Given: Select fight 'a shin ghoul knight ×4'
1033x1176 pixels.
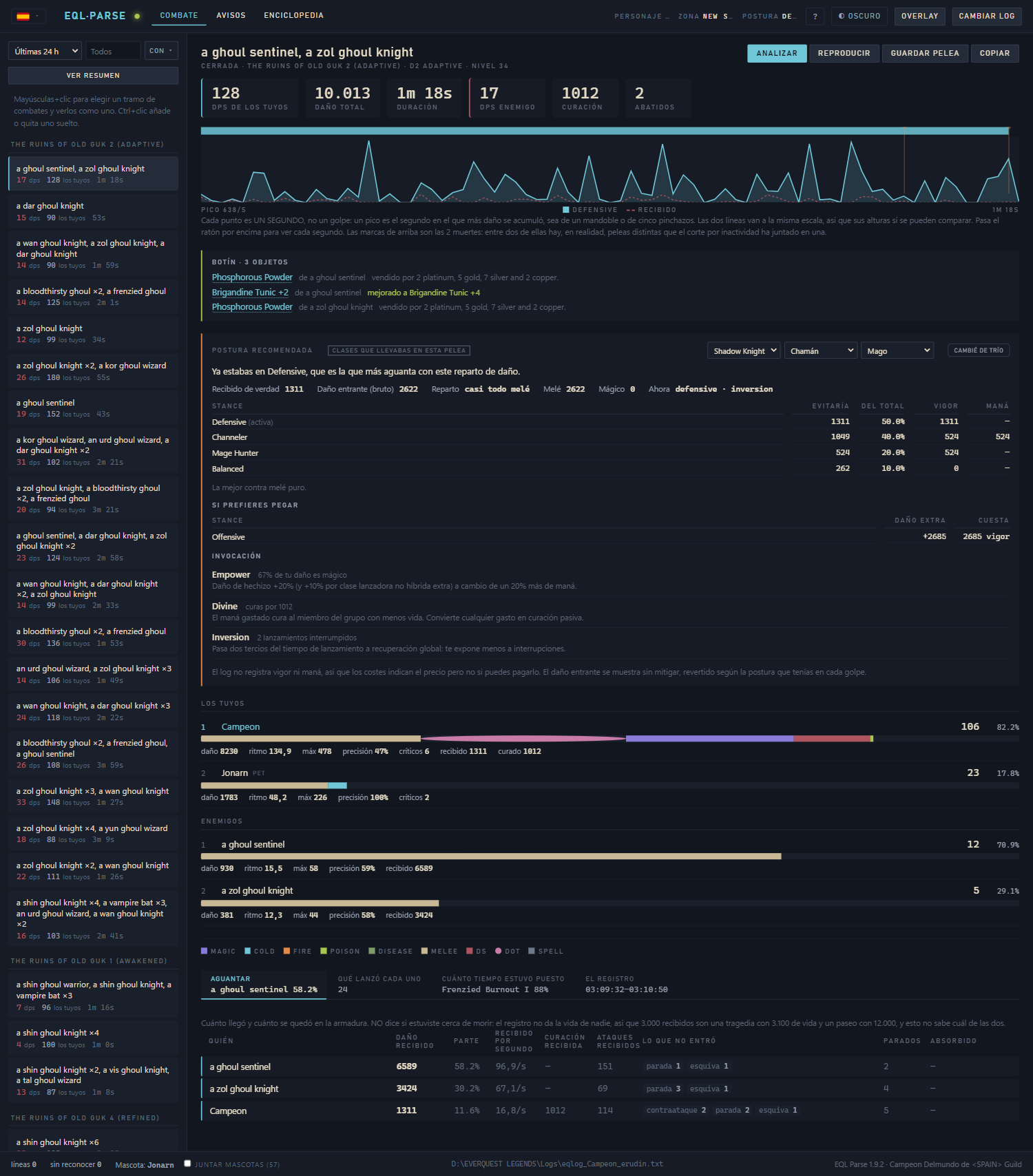Looking at the screenshot, I should coord(93,1038).
